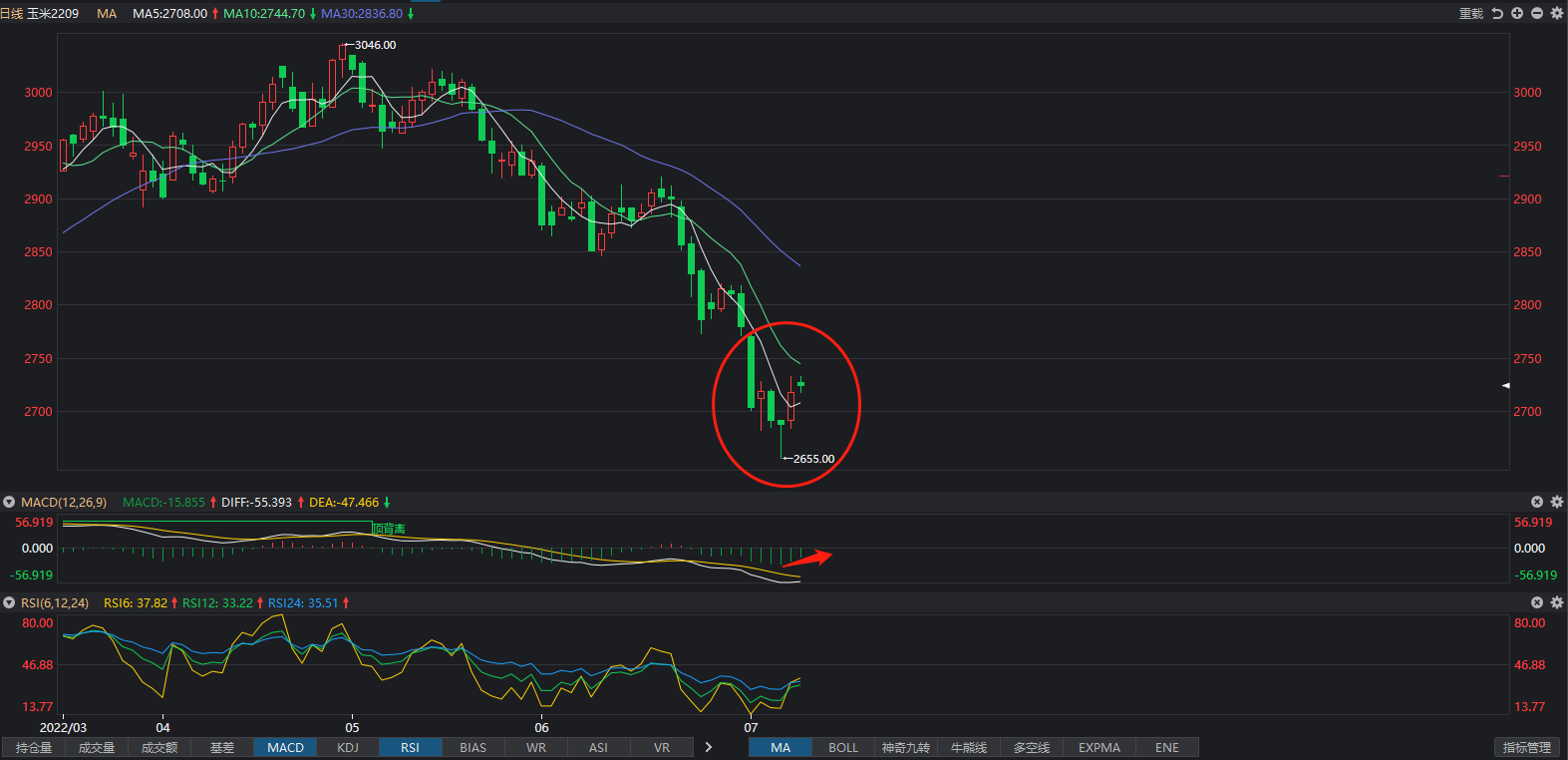
Task: Select the 多空线 overlay tab
Action: [x=1032, y=747]
